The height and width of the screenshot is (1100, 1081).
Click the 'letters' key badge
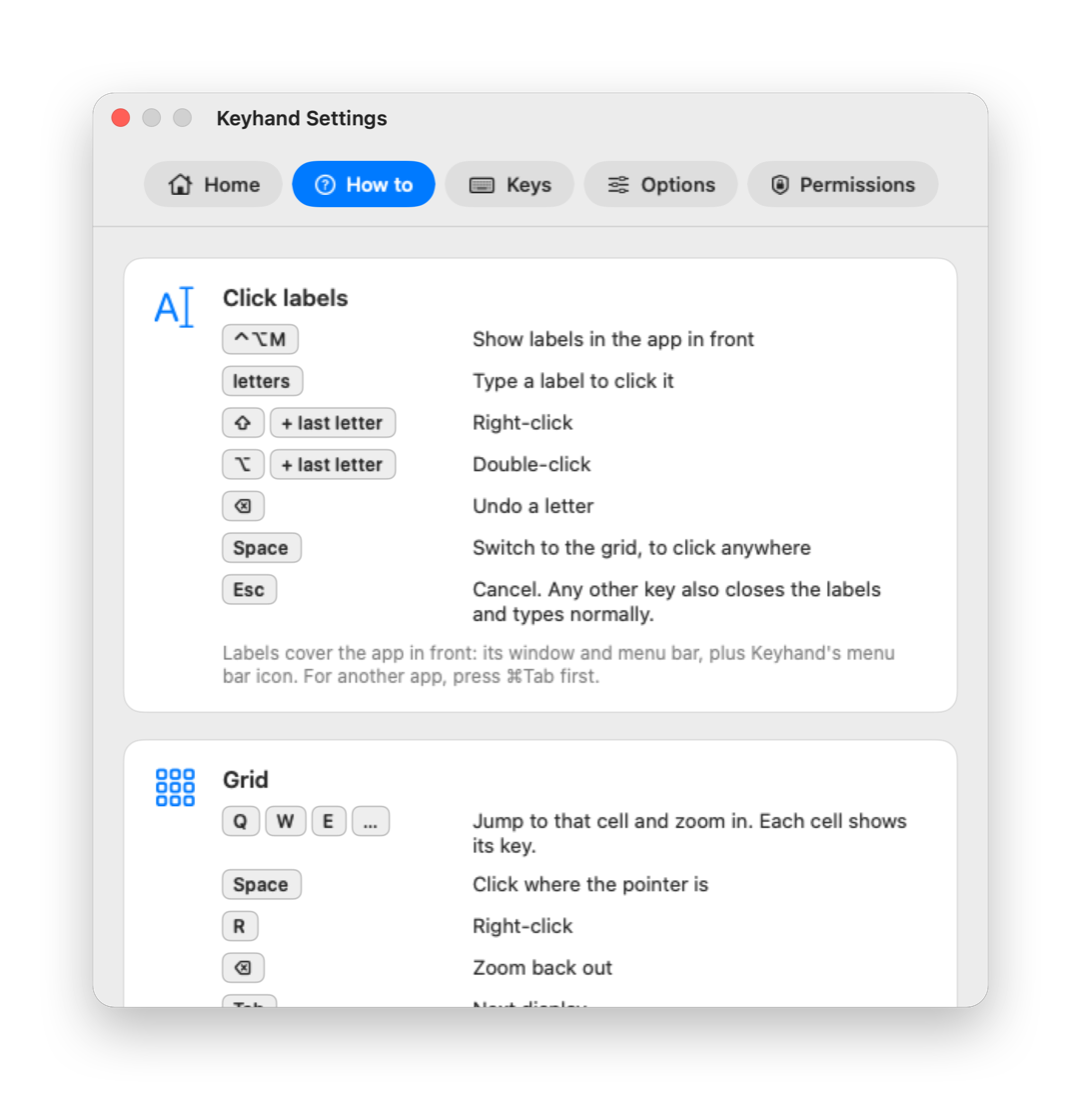(262, 381)
